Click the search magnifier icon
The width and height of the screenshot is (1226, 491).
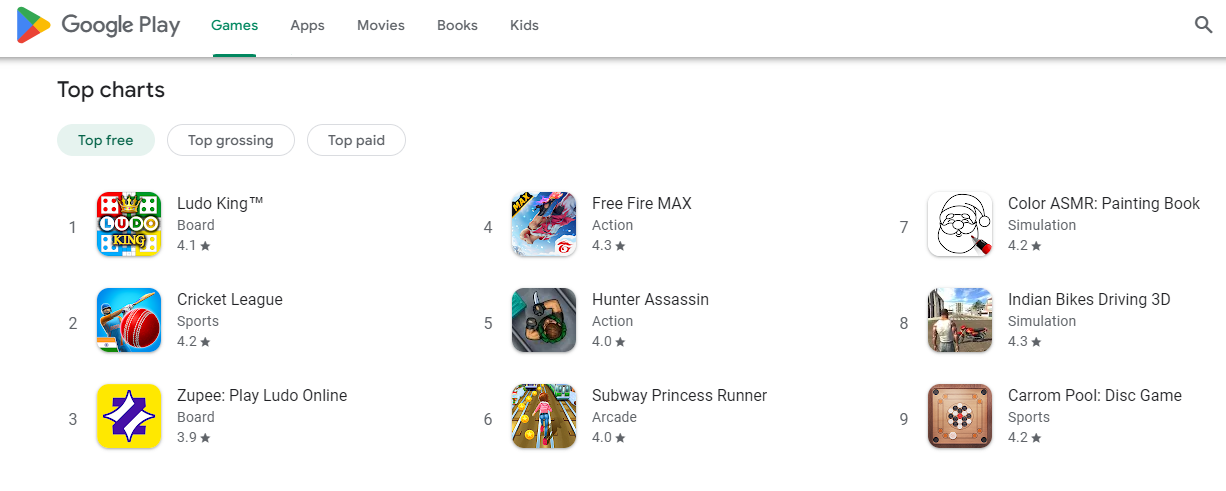(x=1203, y=25)
